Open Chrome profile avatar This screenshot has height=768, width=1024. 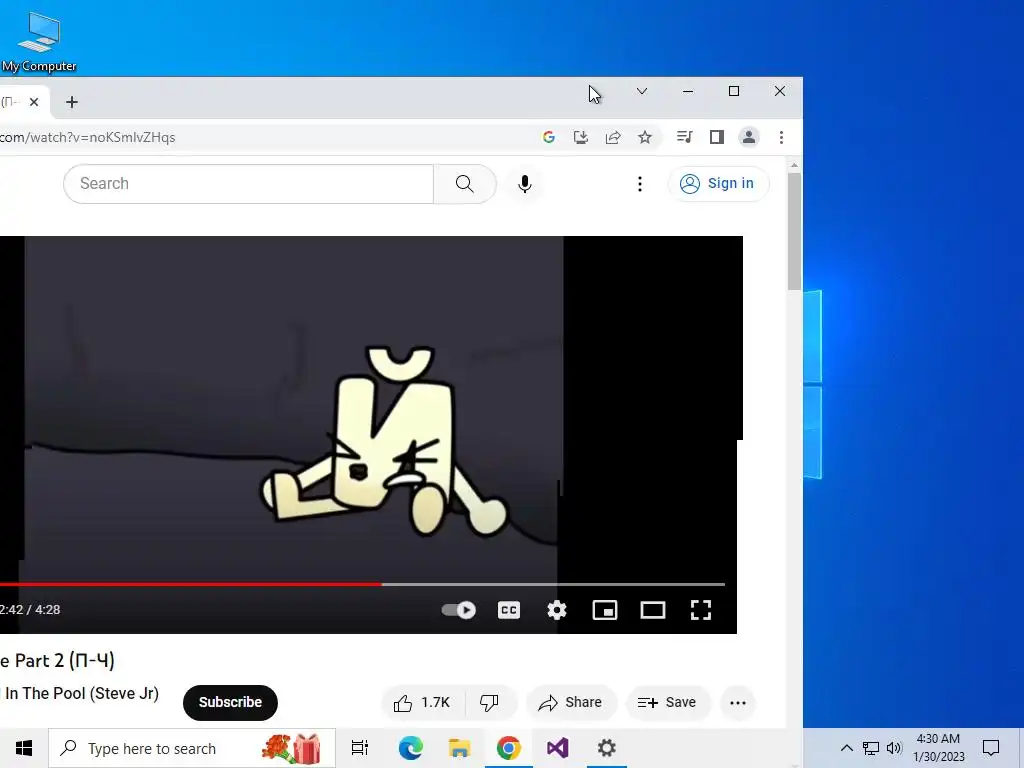[748, 137]
